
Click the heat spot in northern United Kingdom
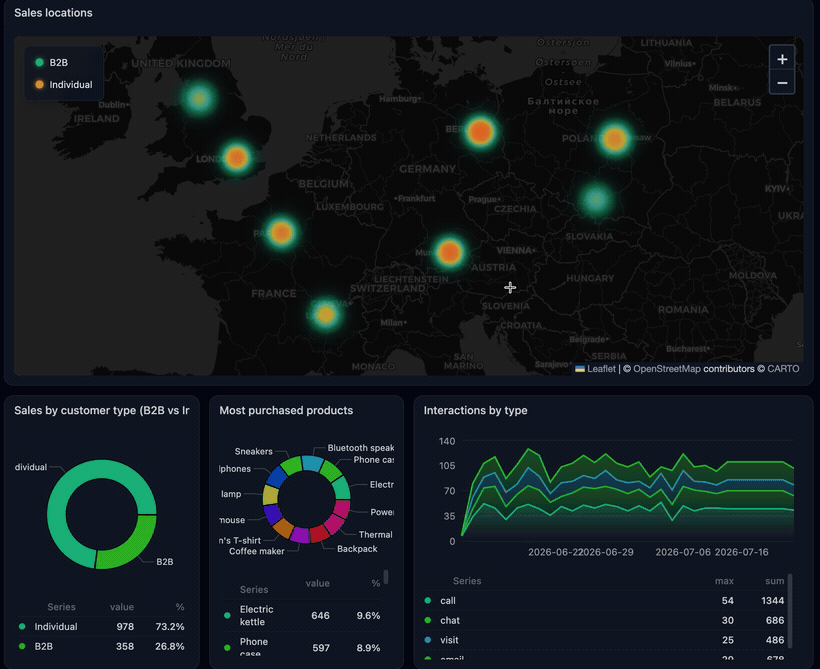coord(199,98)
